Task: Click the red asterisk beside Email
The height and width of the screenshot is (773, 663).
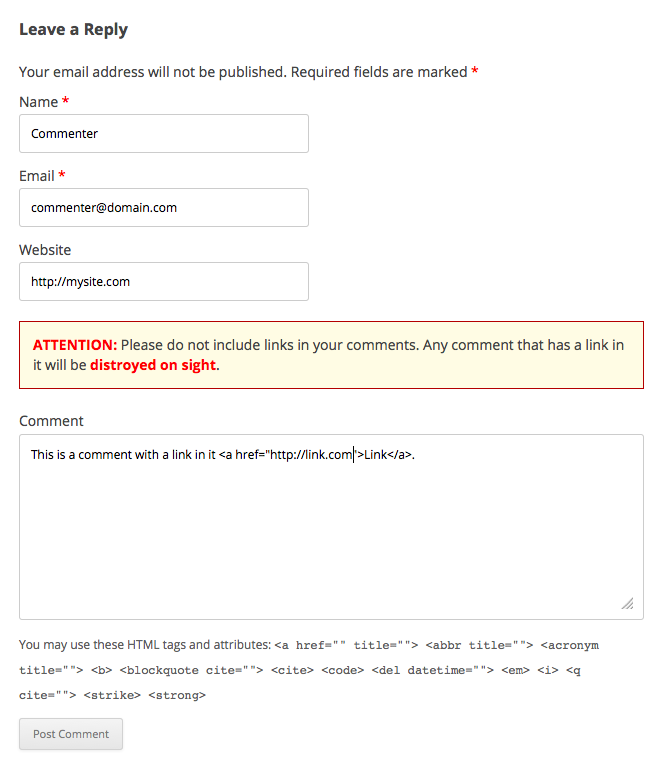Action: pyautogui.click(x=62, y=174)
